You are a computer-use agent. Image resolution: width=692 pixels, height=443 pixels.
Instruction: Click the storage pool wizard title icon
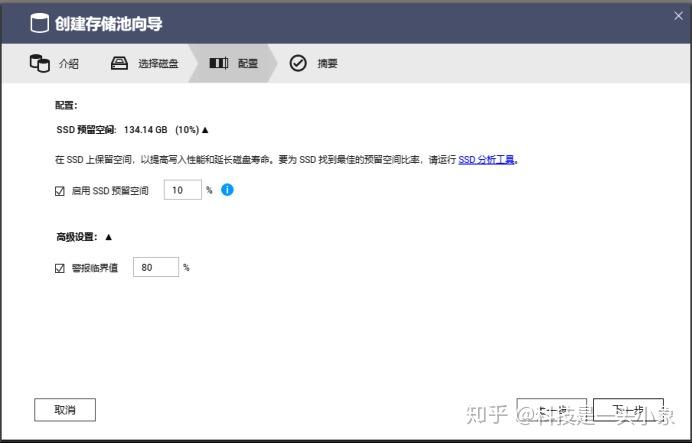(39, 23)
